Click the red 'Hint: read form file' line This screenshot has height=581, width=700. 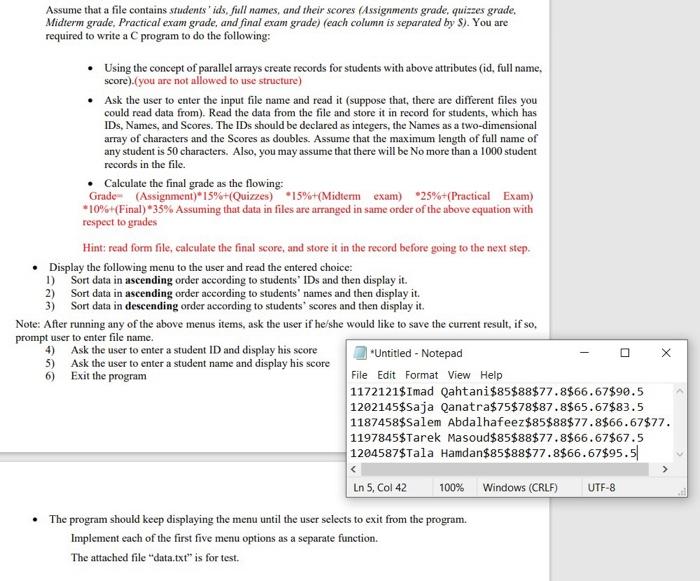click(306, 248)
